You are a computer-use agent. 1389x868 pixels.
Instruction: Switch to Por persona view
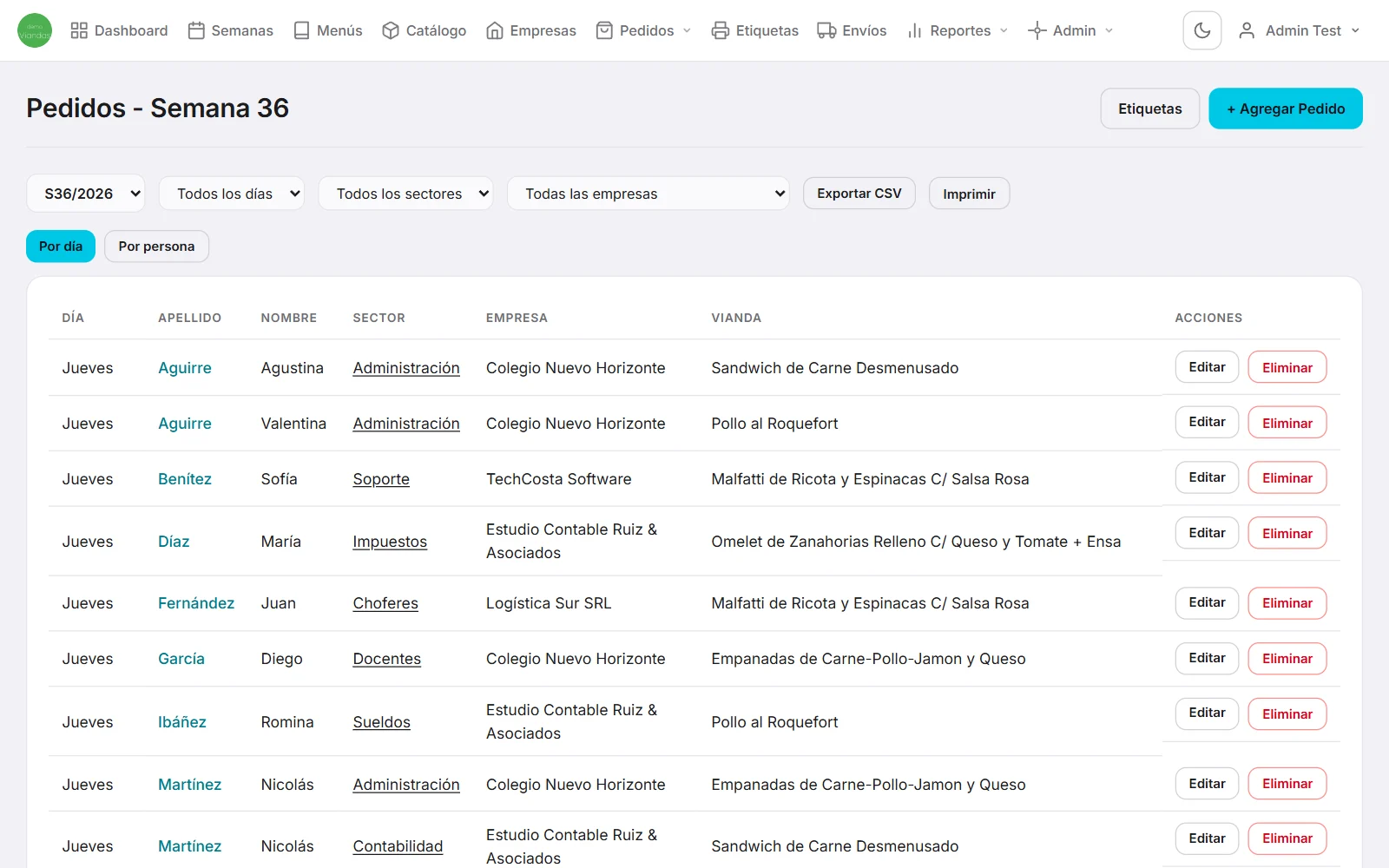click(156, 247)
